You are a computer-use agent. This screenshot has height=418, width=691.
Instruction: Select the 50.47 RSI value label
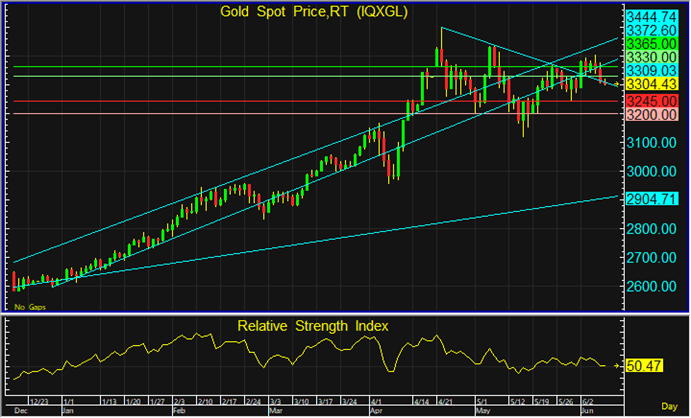click(x=647, y=367)
